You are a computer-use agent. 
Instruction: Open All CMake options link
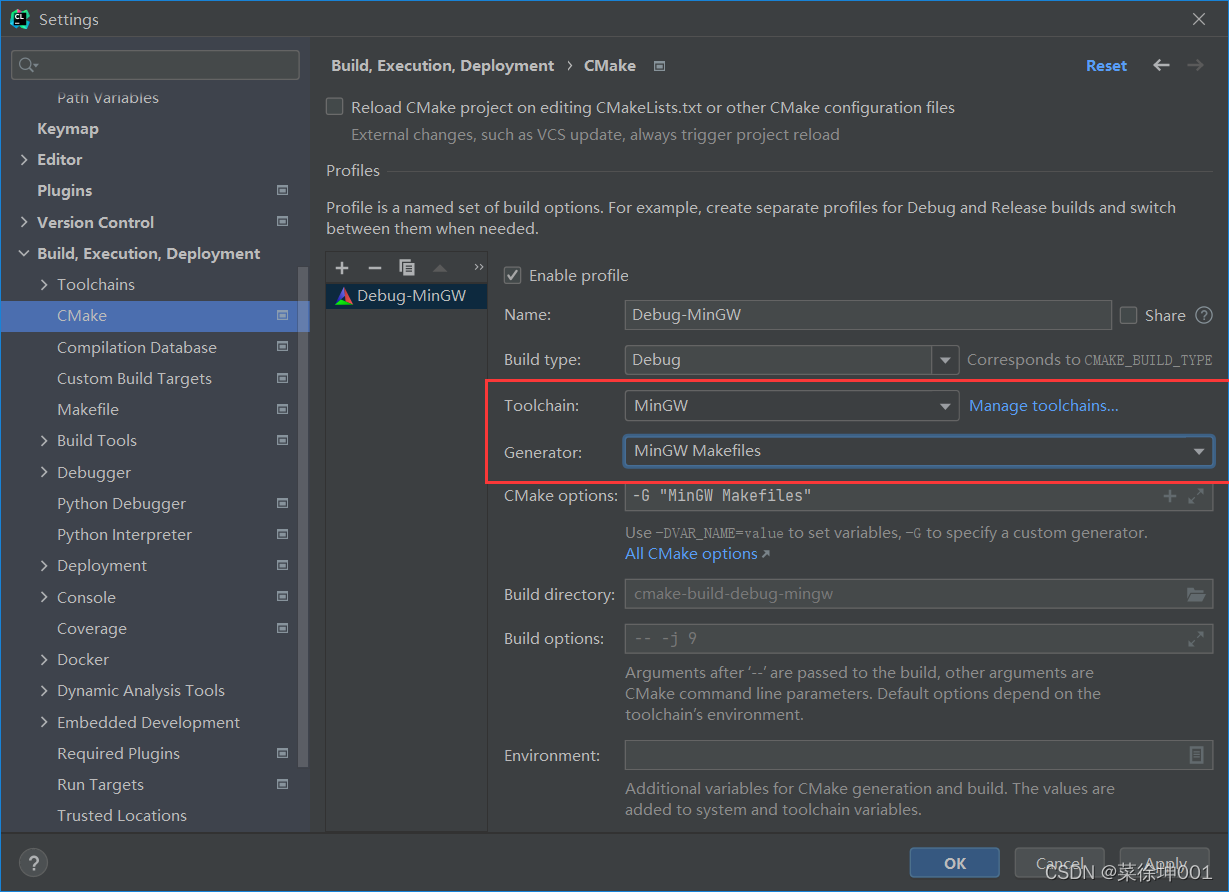(x=697, y=554)
